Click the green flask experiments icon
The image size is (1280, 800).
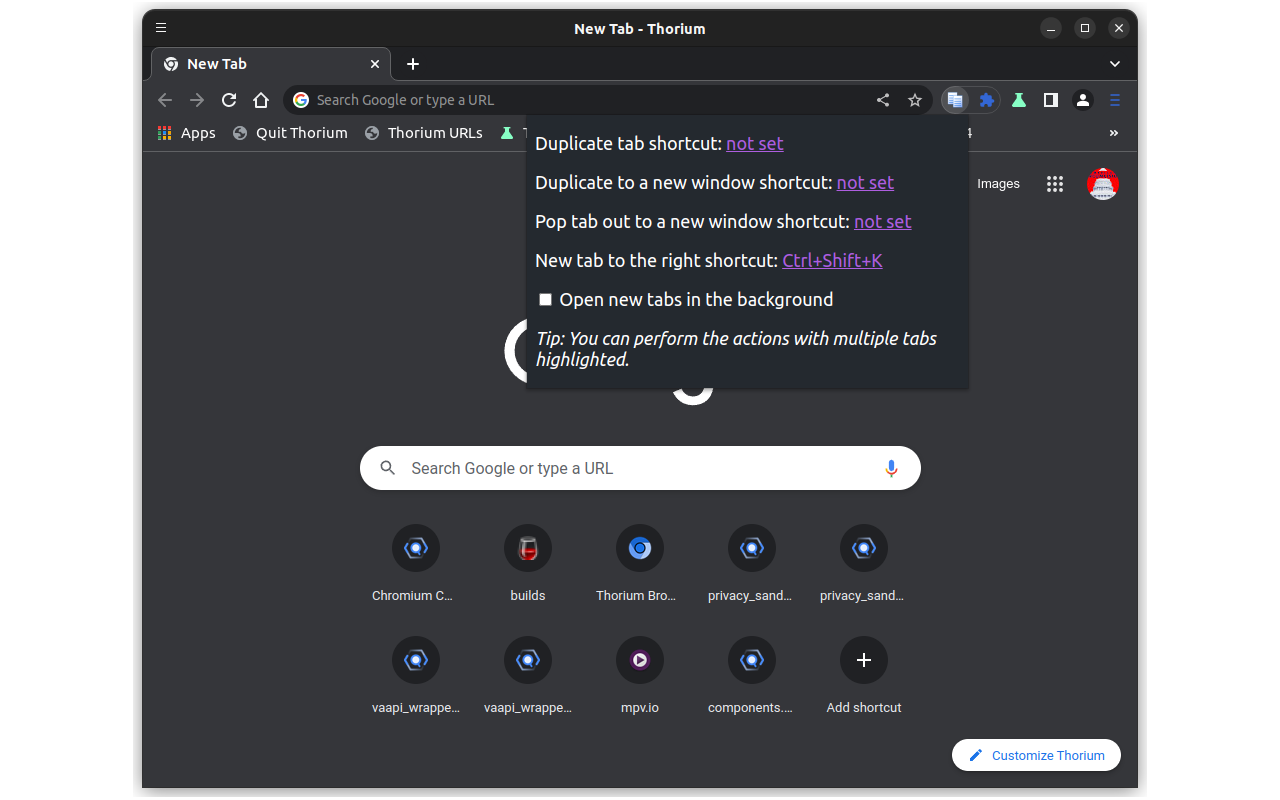tap(1019, 100)
